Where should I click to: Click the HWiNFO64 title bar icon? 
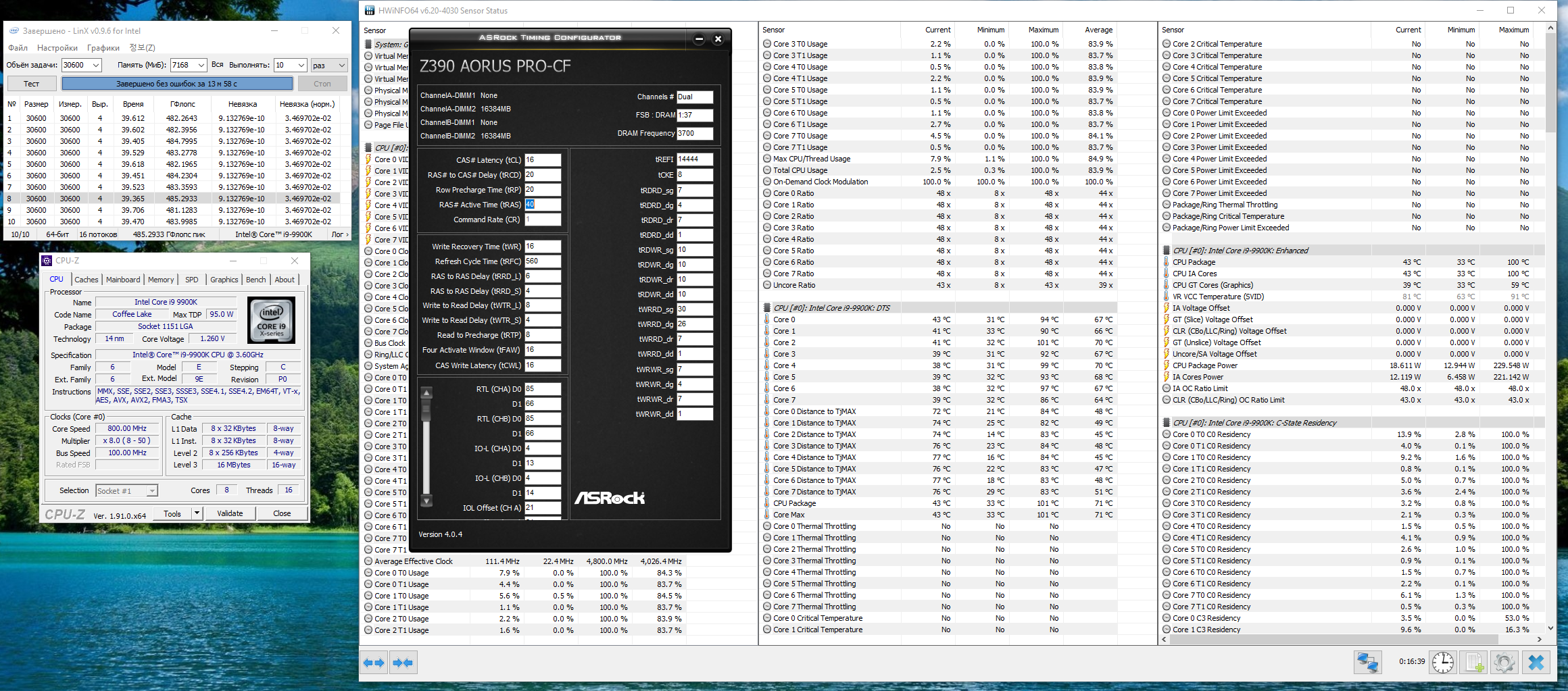pyautogui.click(x=370, y=10)
